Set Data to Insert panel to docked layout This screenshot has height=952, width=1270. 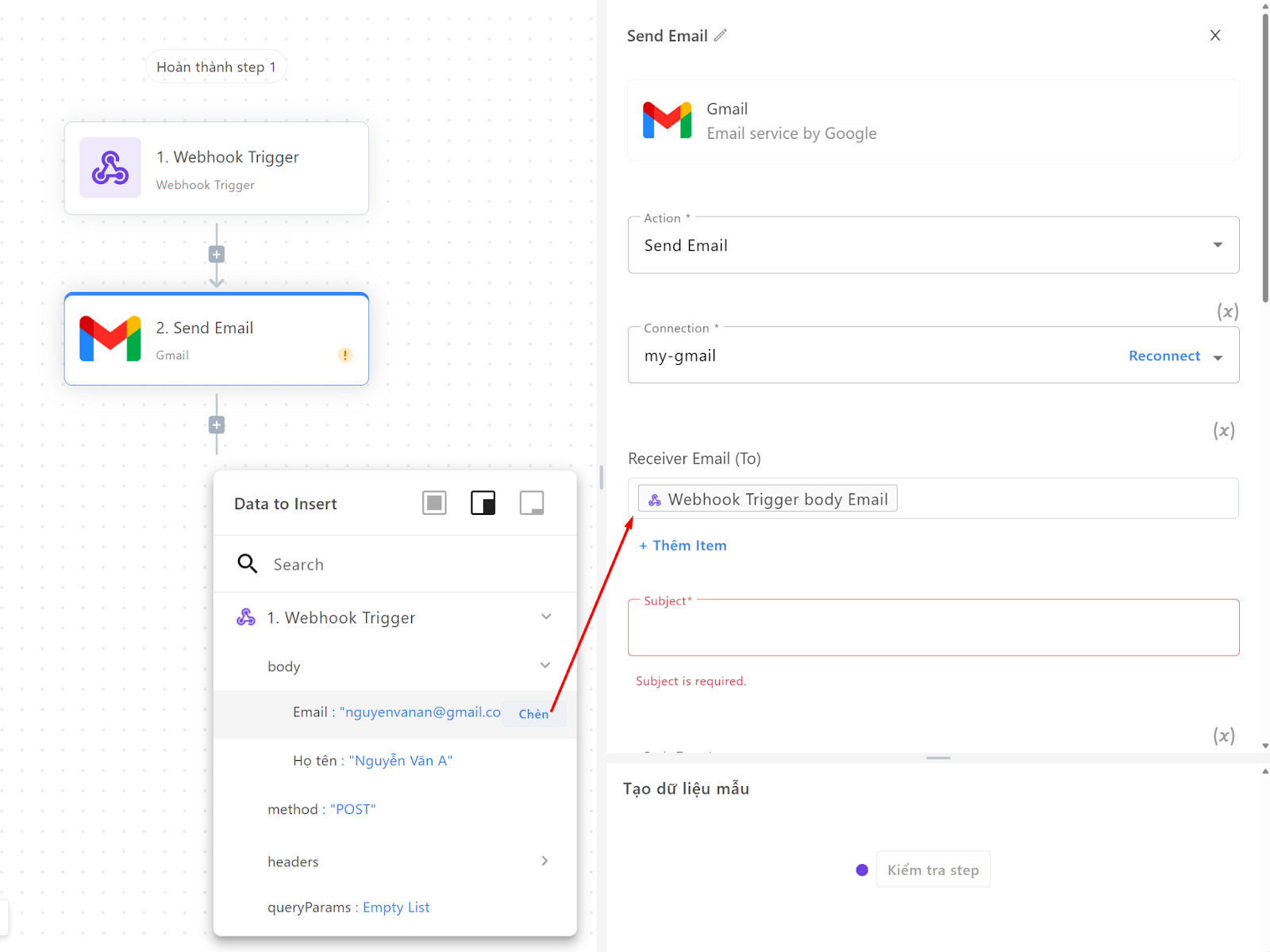pyautogui.click(x=483, y=503)
